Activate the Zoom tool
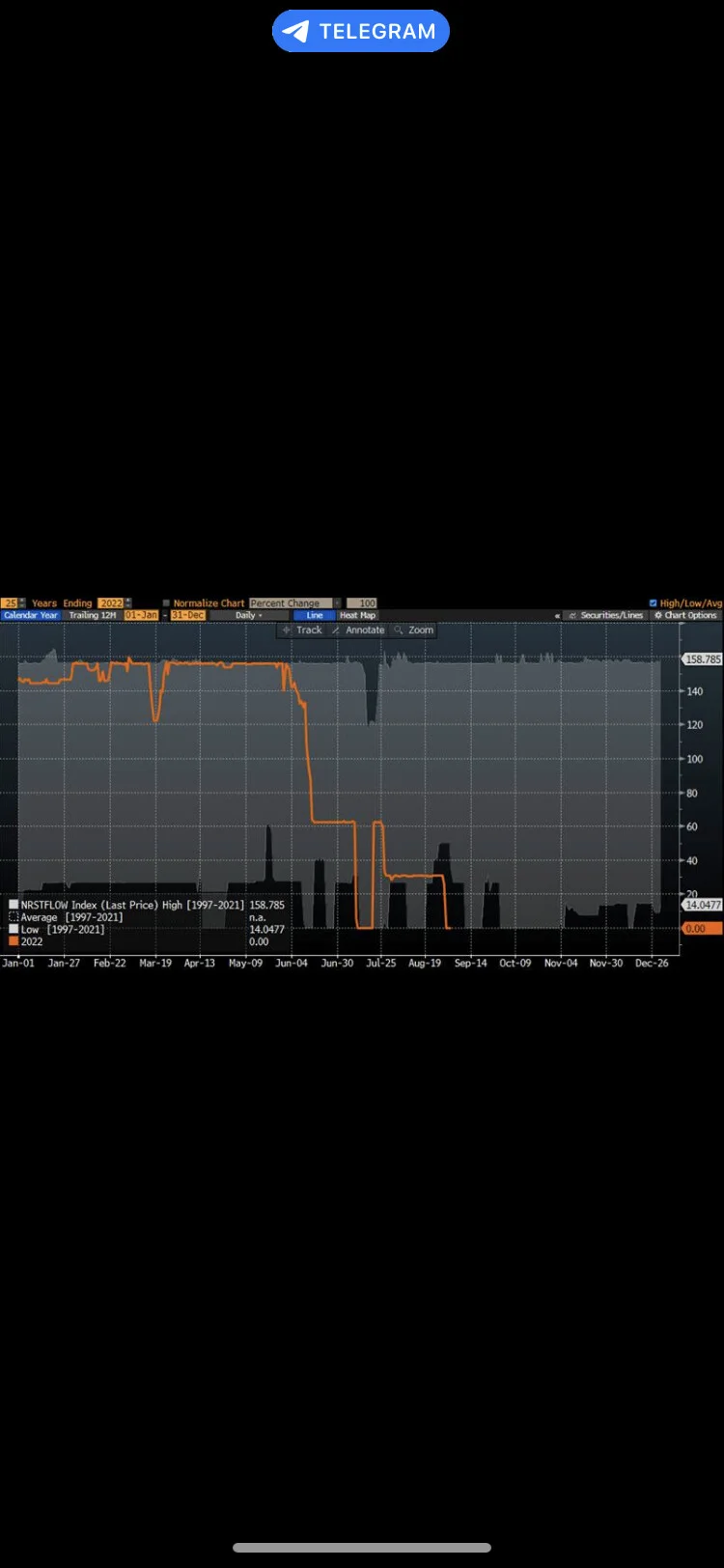Viewport: 724px width, 1568px height. point(413,630)
